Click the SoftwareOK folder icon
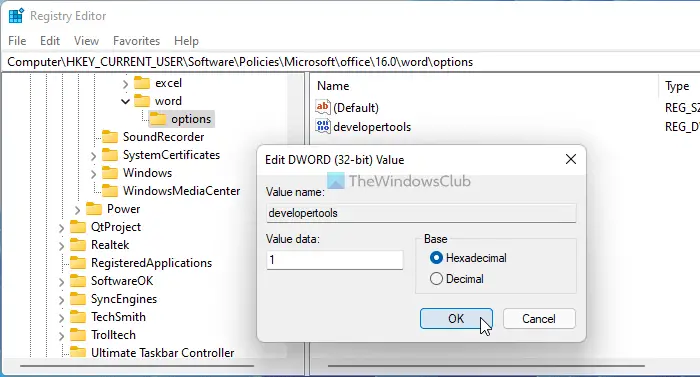The height and width of the screenshot is (377, 700). click(x=78, y=281)
